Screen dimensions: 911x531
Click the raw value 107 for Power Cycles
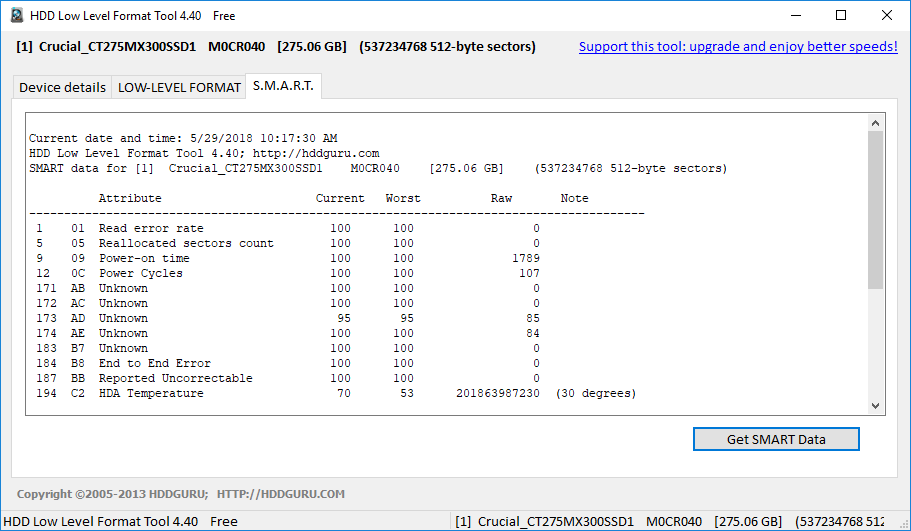click(x=529, y=274)
